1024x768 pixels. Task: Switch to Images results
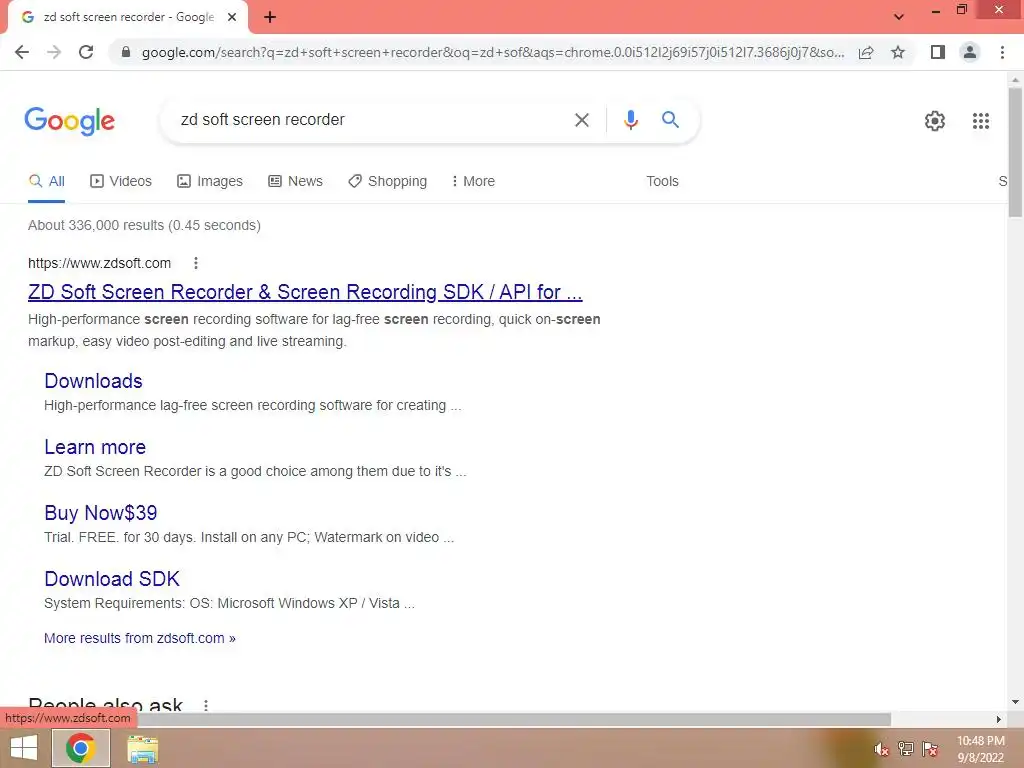[x=210, y=182]
